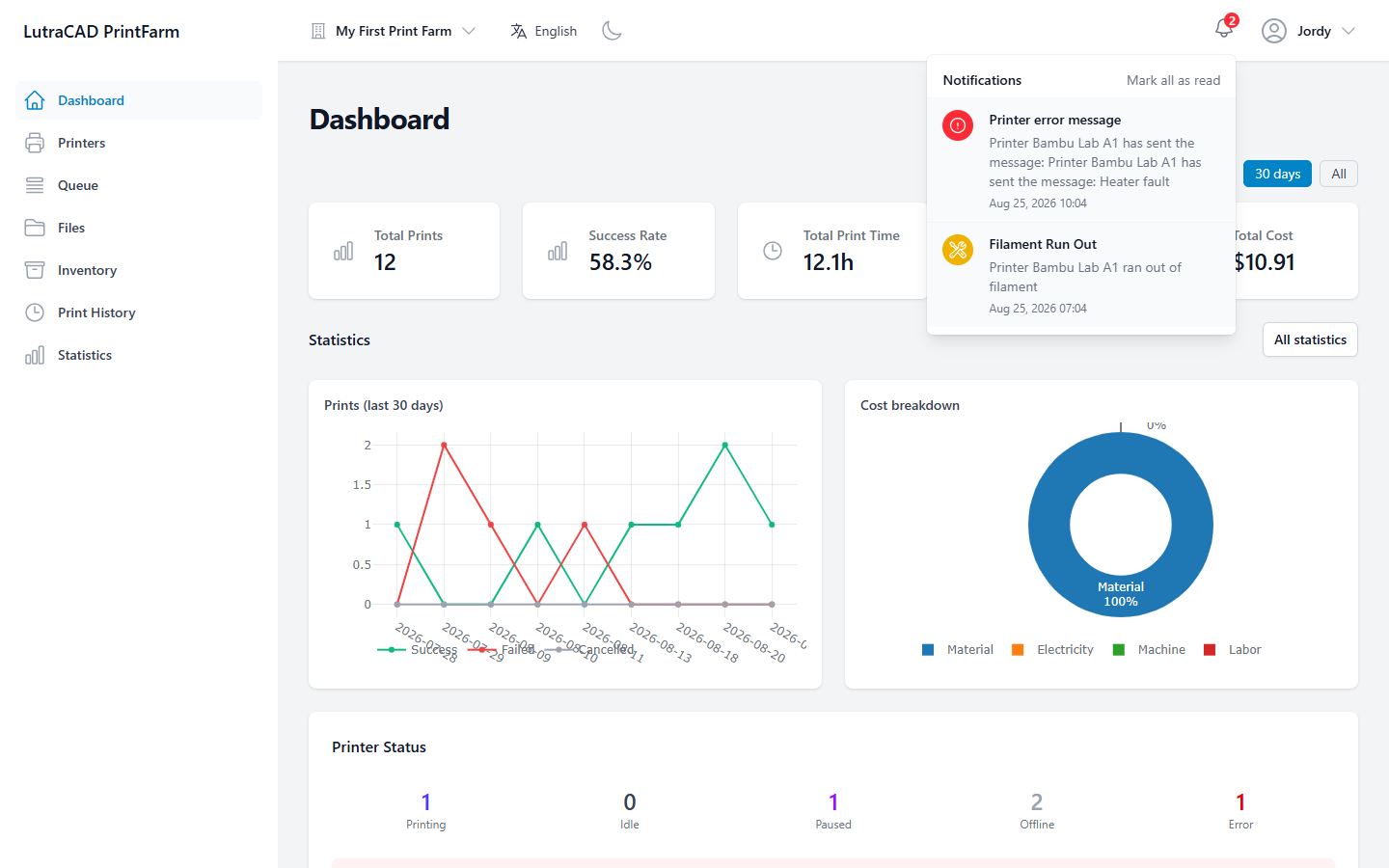Open Printers page in sidebar

139,143
